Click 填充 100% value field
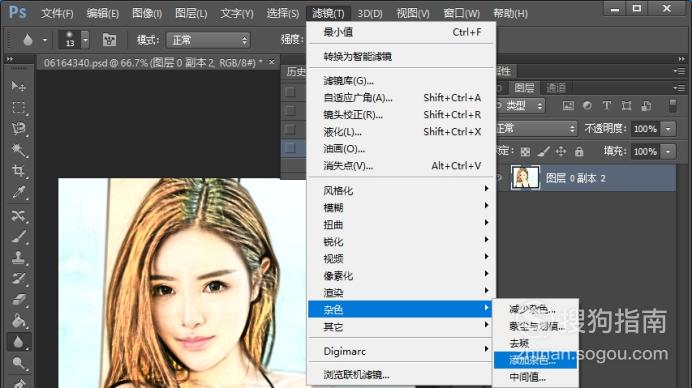The height and width of the screenshot is (388, 692). 646,151
